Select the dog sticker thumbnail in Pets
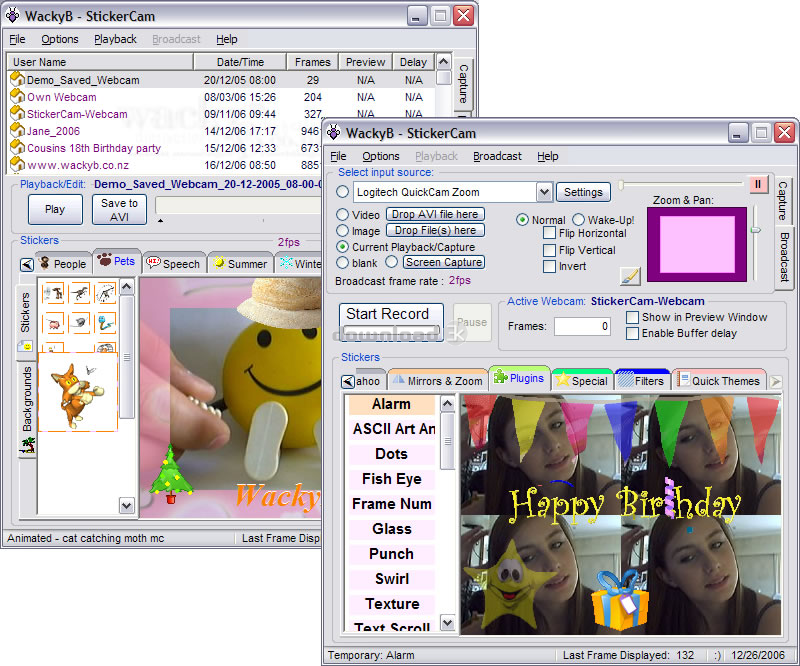This screenshot has height=666, width=800. (x=53, y=293)
